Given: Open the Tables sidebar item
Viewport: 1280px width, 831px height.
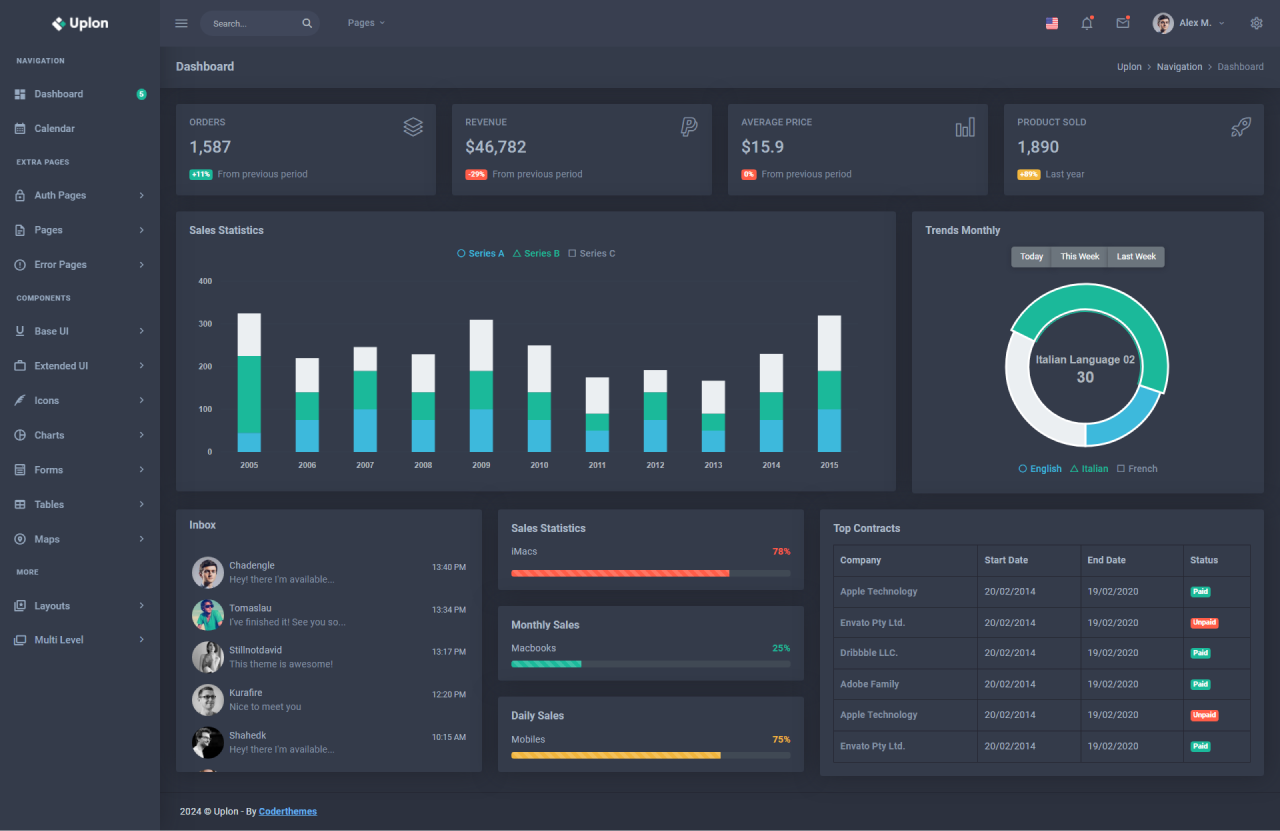Looking at the screenshot, I should [80, 504].
